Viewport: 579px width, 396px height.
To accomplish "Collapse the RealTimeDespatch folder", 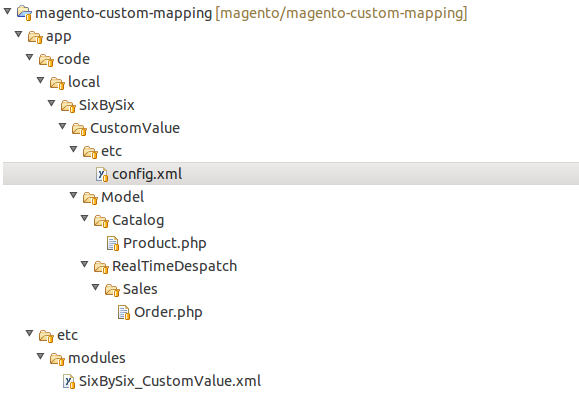I will (x=85, y=264).
